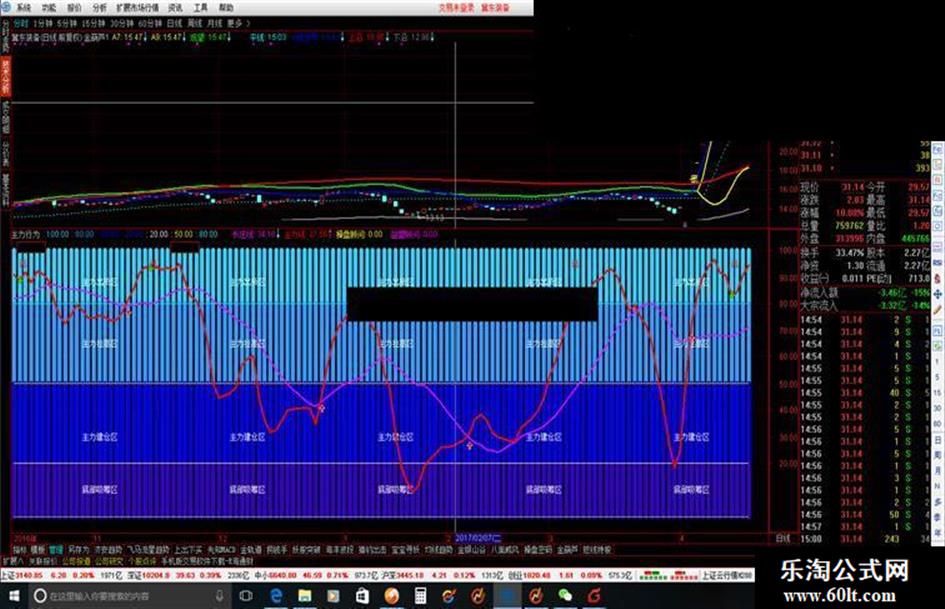Viewport: 945px width, 609px height.
Task: Click the blue cross move icon
Action: pos(938,294)
